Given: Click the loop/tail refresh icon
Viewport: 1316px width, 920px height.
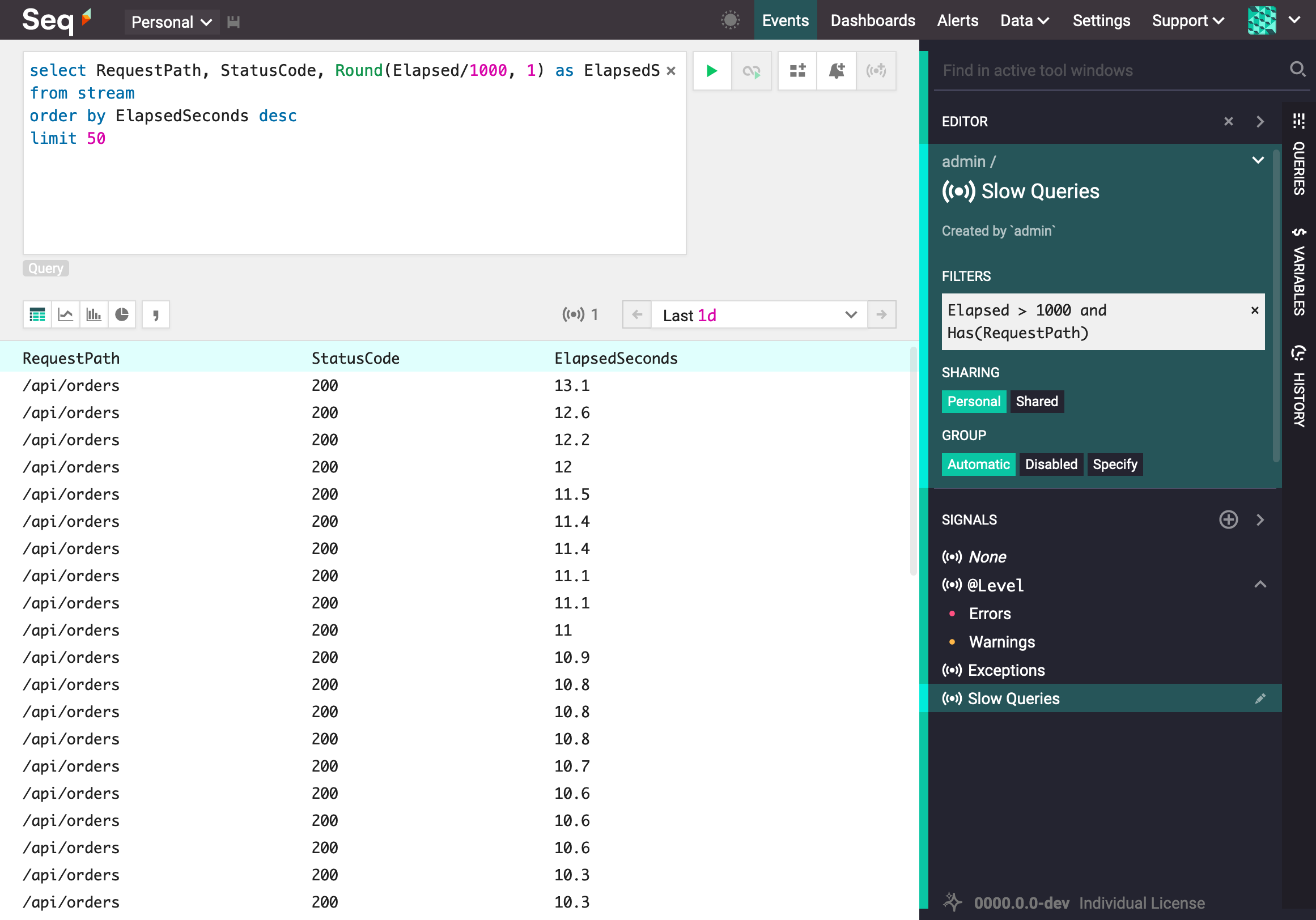Looking at the screenshot, I should 751,71.
